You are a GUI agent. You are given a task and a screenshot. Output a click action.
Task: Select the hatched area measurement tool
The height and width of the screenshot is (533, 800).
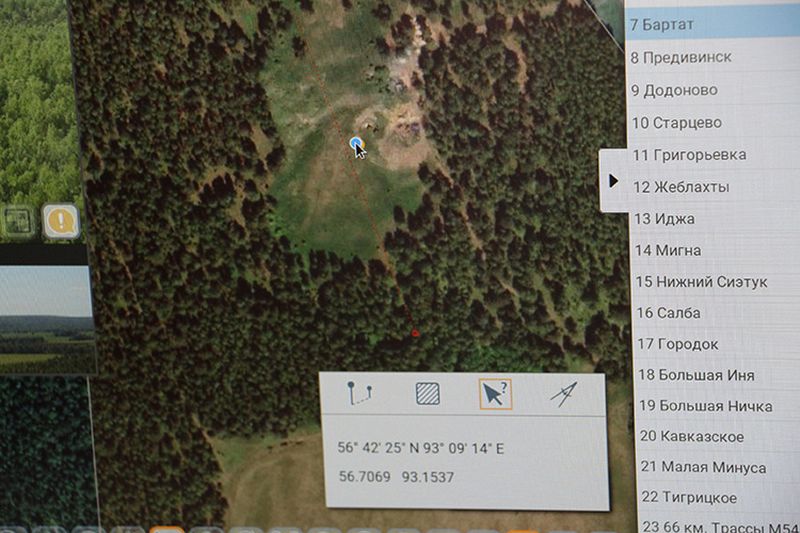pos(428,393)
